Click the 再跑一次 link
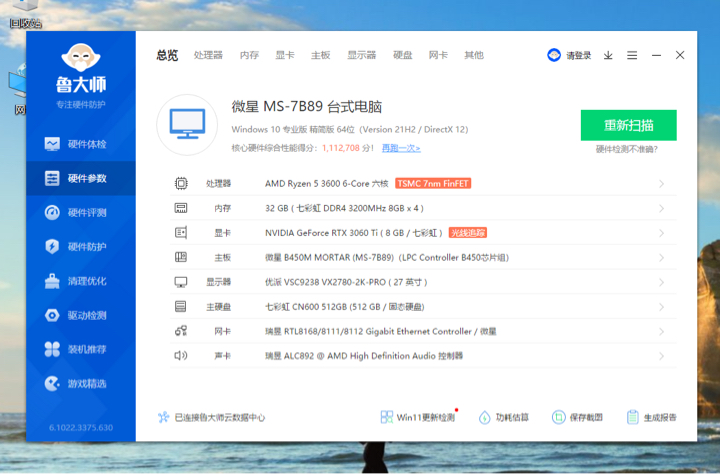The image size is (720, 474). point(401,148)
